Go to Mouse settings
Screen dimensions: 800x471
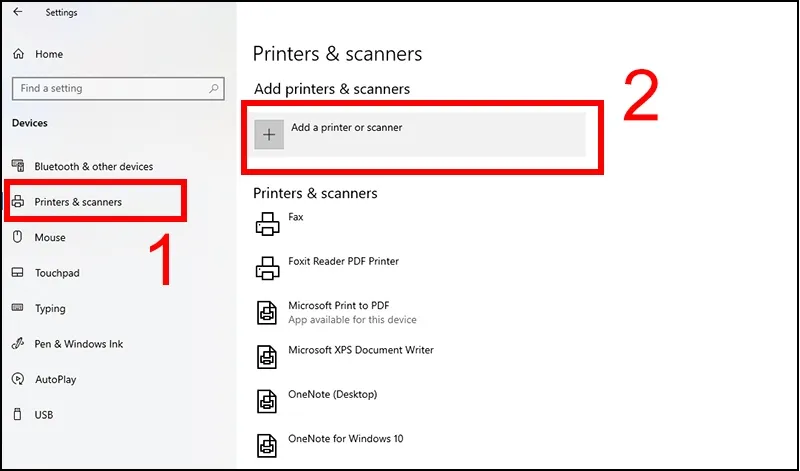50,238
